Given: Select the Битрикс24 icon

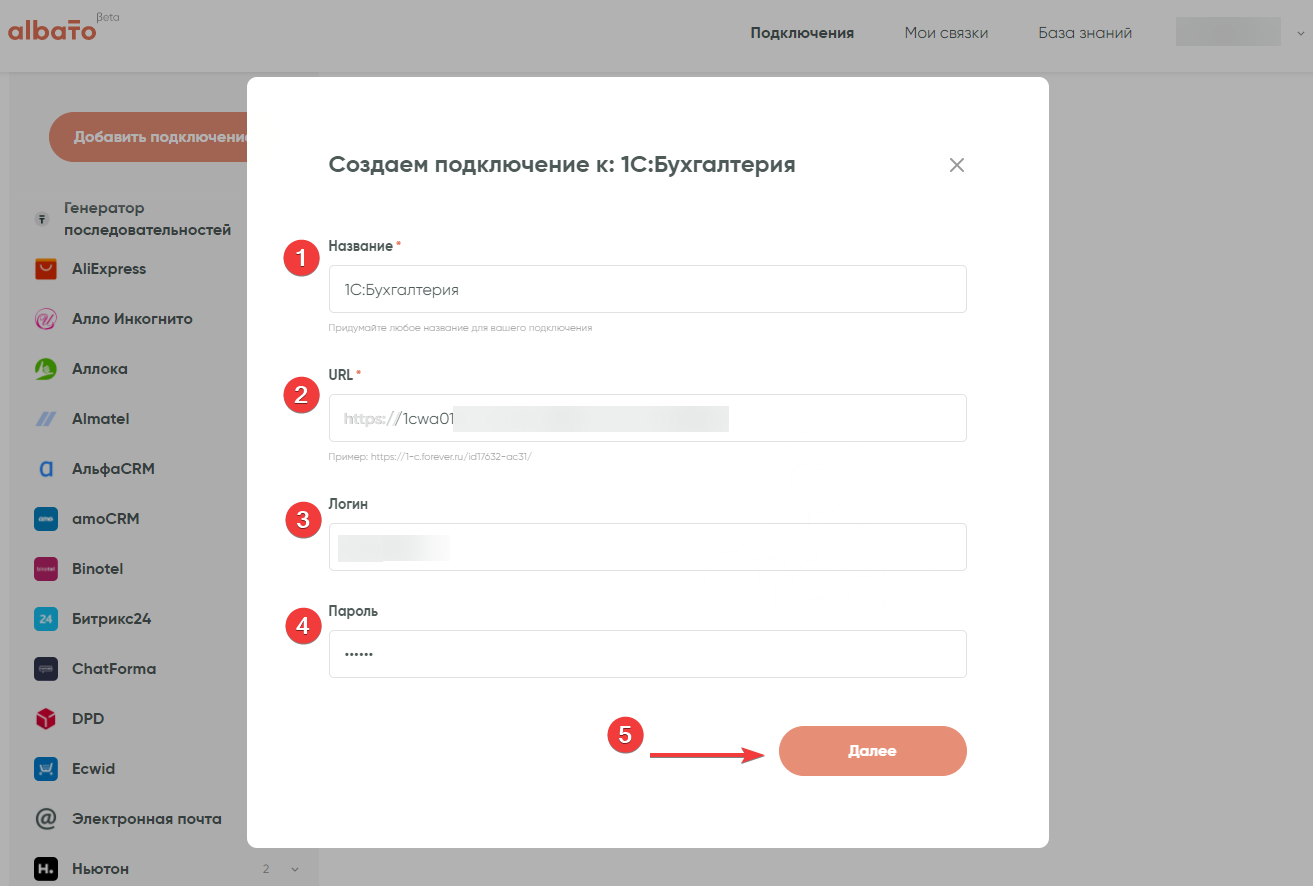Looking at the screenshot, I should click(x=45, y=619).
